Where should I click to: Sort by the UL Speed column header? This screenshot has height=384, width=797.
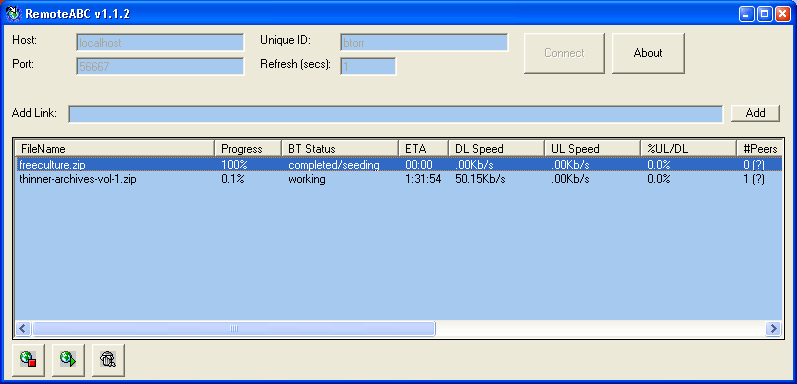(x=592, y=149)
